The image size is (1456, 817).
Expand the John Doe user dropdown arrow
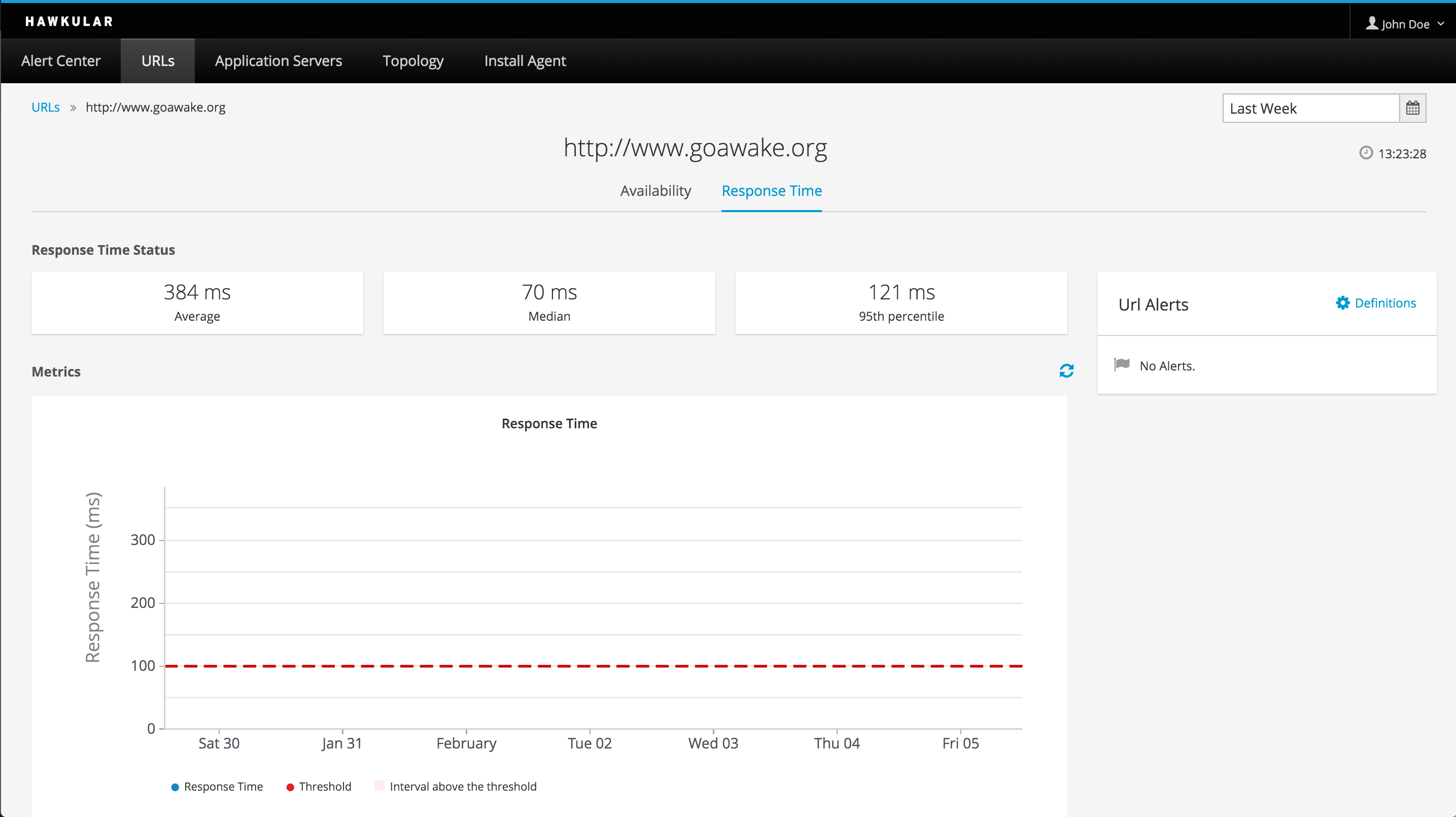click(1441, 24)
